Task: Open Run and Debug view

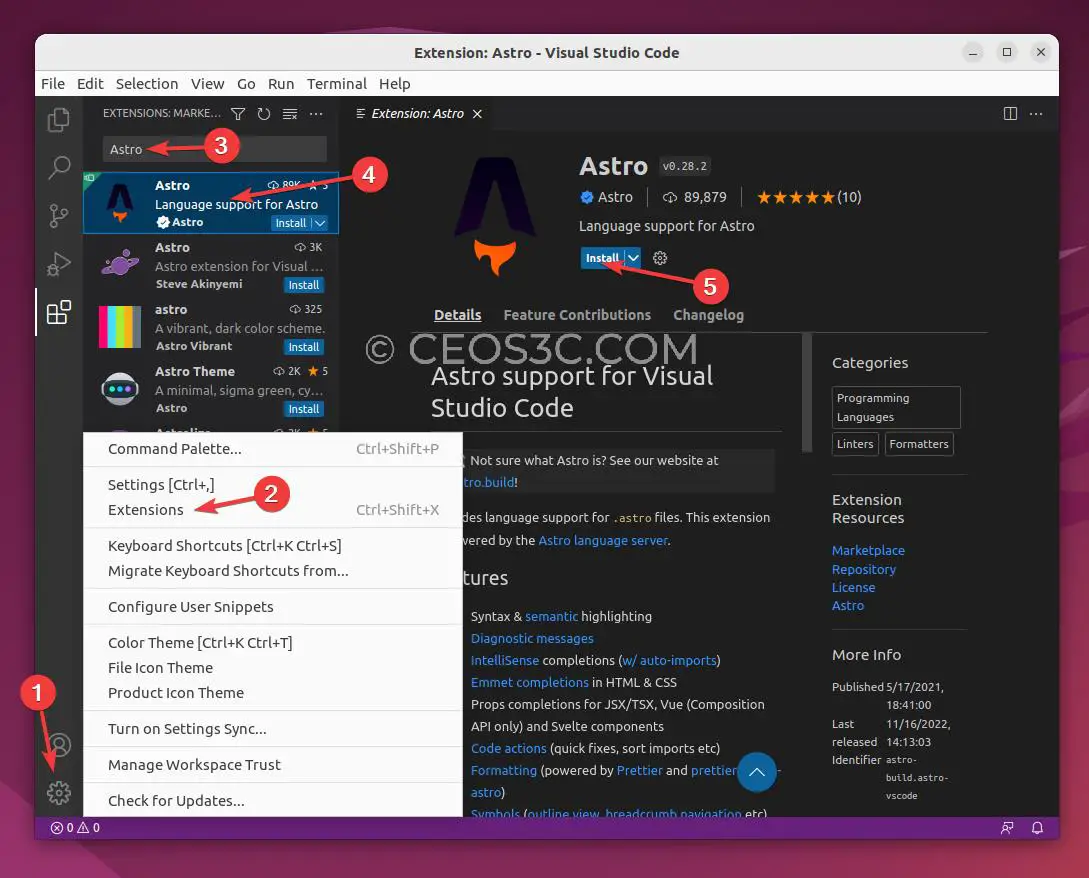Action: coord(58,264)
